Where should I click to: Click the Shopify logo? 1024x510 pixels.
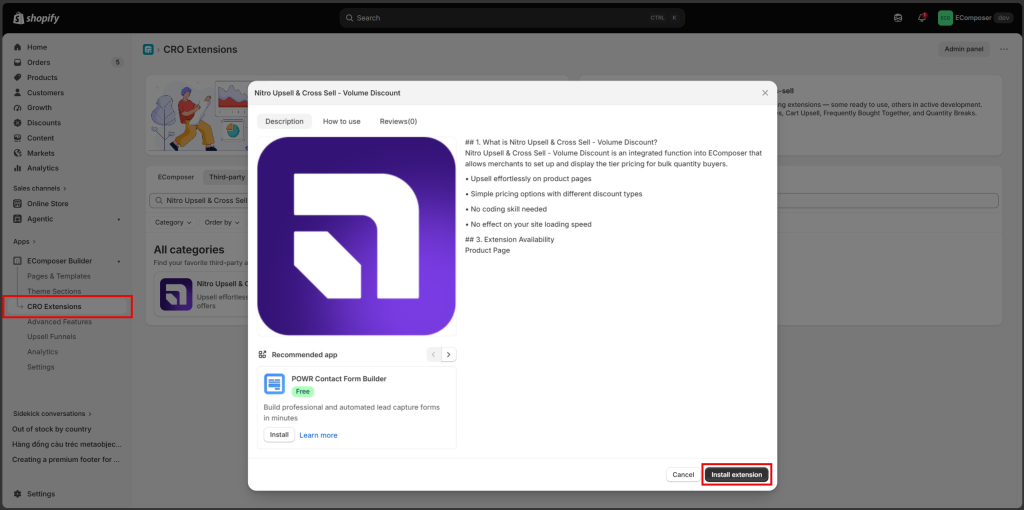pos(37,18)
